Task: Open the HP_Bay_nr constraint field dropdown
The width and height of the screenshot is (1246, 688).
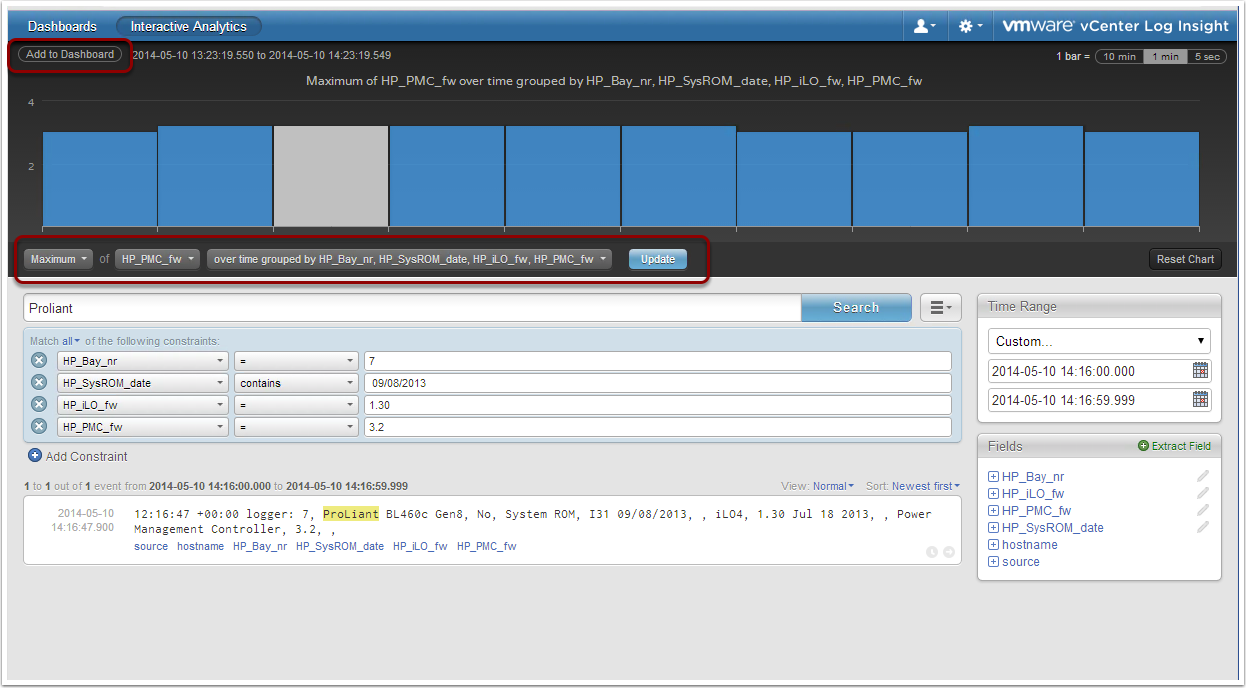Action: [142, 361]
